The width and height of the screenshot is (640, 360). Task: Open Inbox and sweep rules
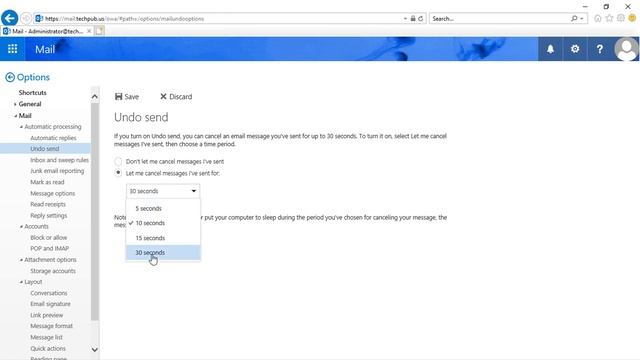click(59, 160)
